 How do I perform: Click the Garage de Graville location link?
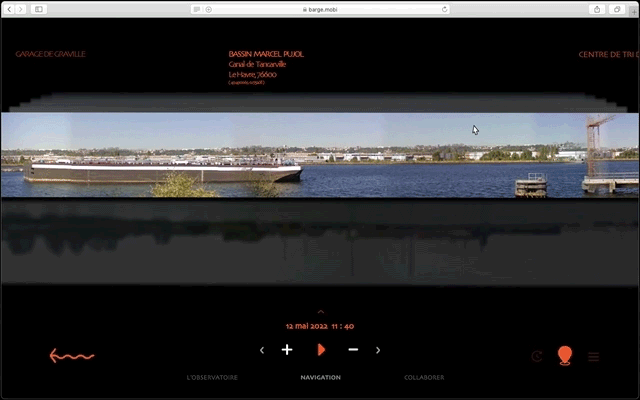pos(50,54)
